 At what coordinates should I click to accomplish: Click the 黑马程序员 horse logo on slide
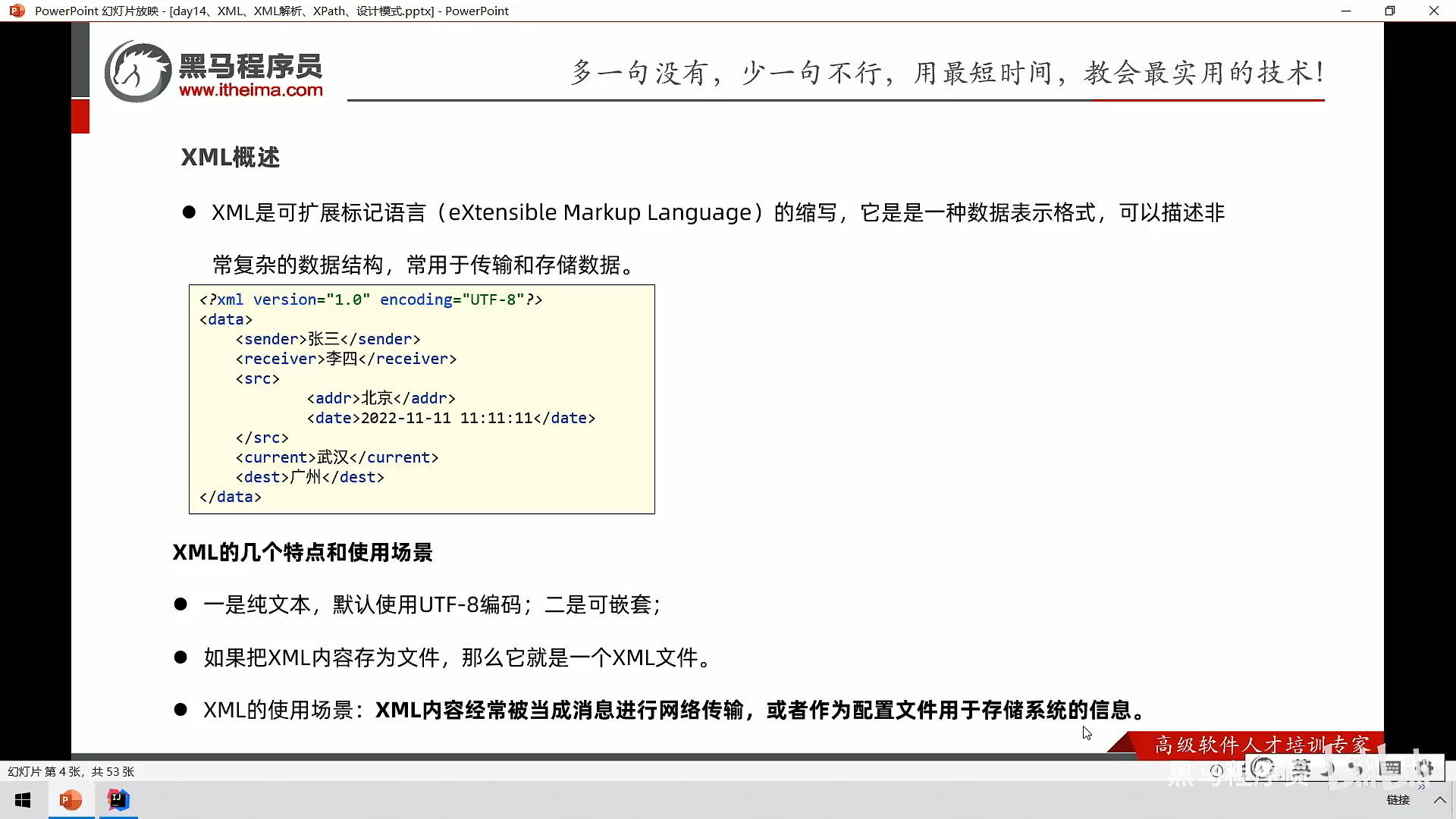point(137,71)
